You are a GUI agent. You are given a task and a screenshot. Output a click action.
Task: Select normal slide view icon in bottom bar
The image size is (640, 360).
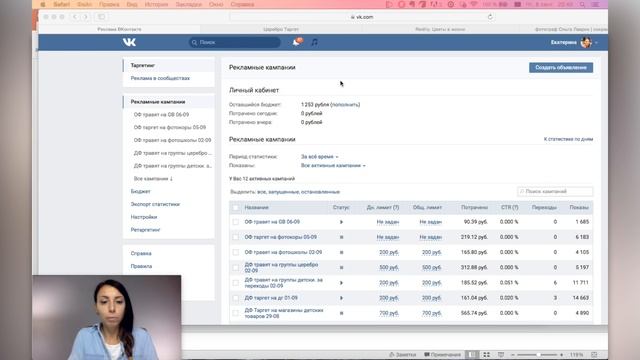(471, 355)
